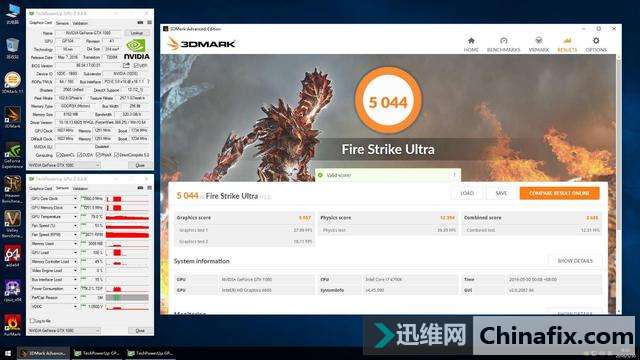The height and width of the screenshot is (360, 640).
Task: Switch to Validation tab in top GPU-Z
Action: click(80, 23)
